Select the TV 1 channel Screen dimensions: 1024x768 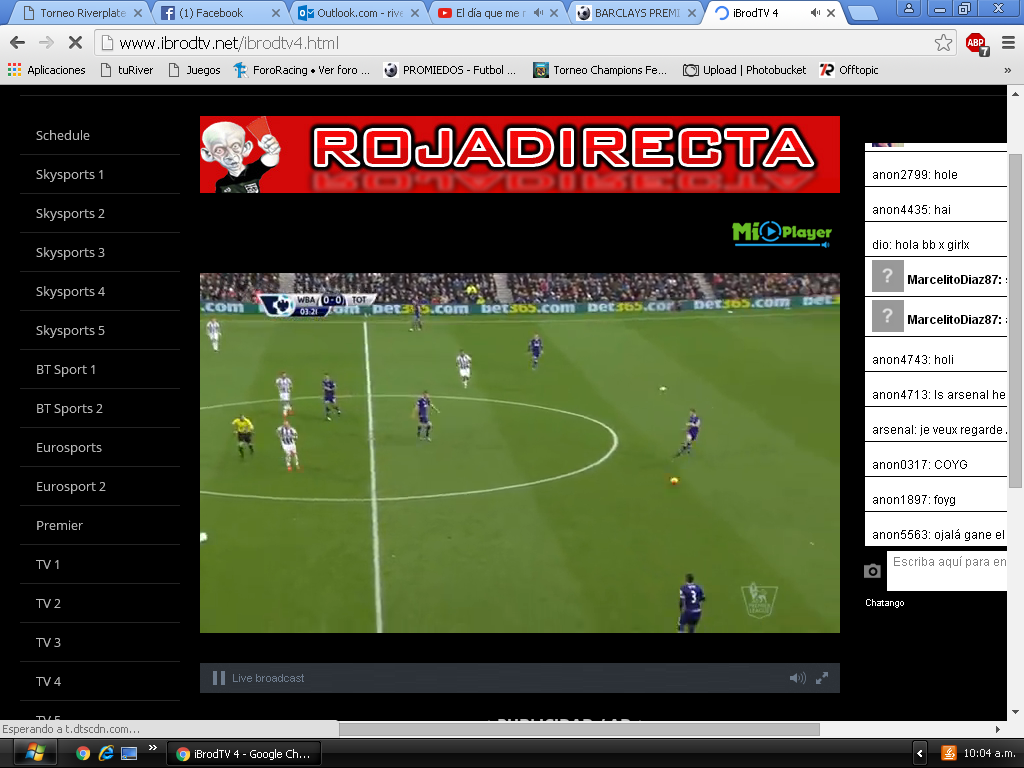click(x=48, y=565)
